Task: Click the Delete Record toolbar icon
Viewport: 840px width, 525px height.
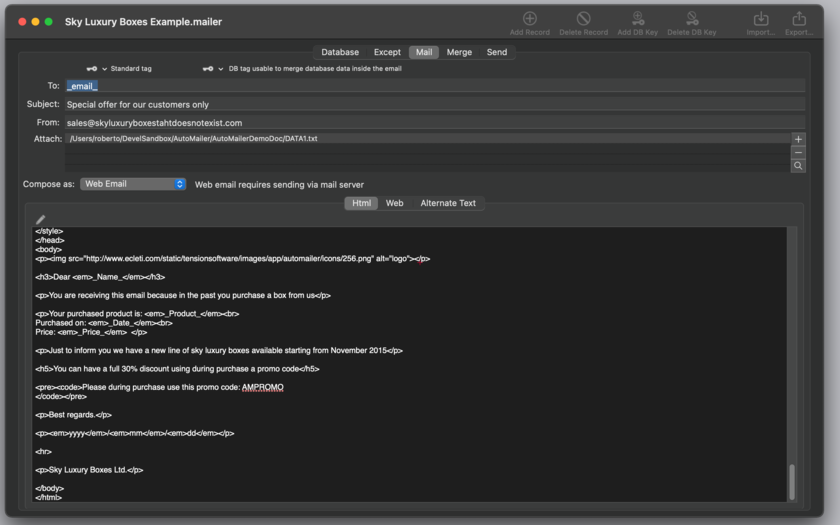Action: [583, 19]
